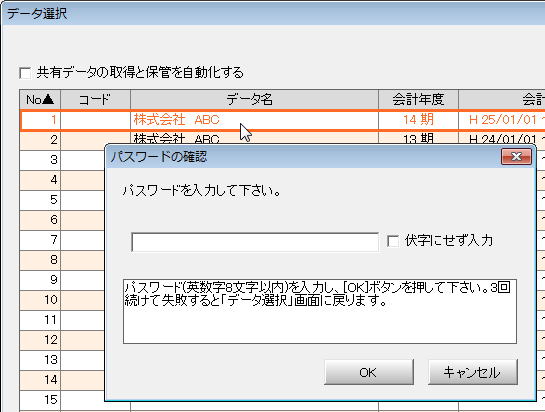Click the password input field

click(x=255, y=242)
